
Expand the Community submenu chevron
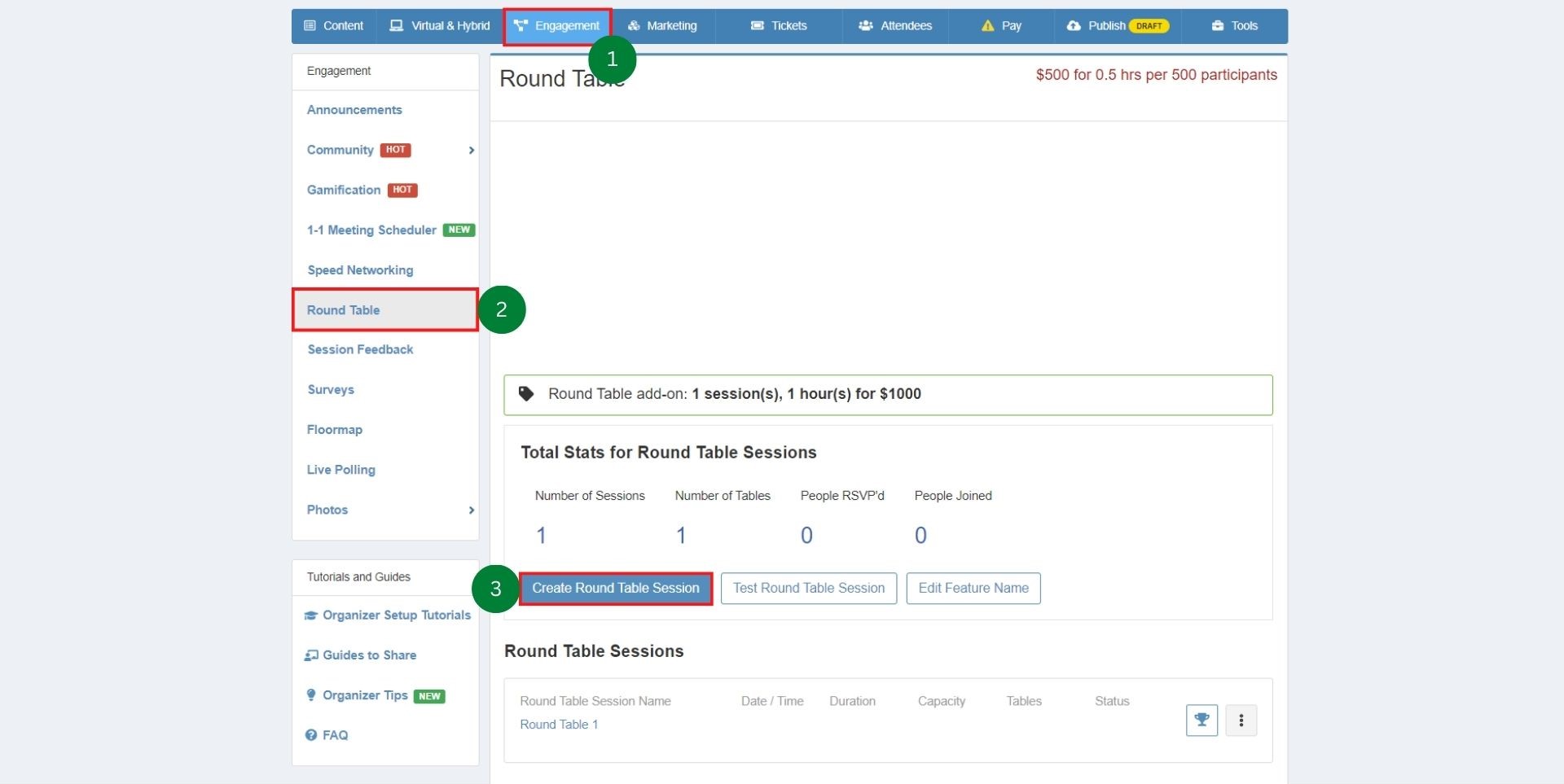pyautogui.click(x=471, y=151)
